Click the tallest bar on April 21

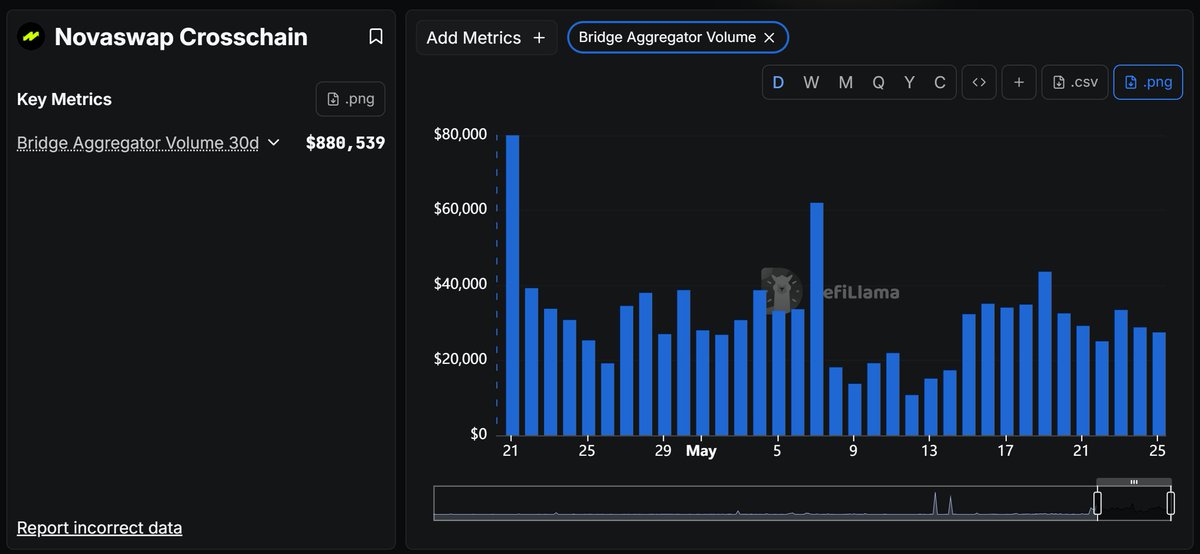[512, 285]
